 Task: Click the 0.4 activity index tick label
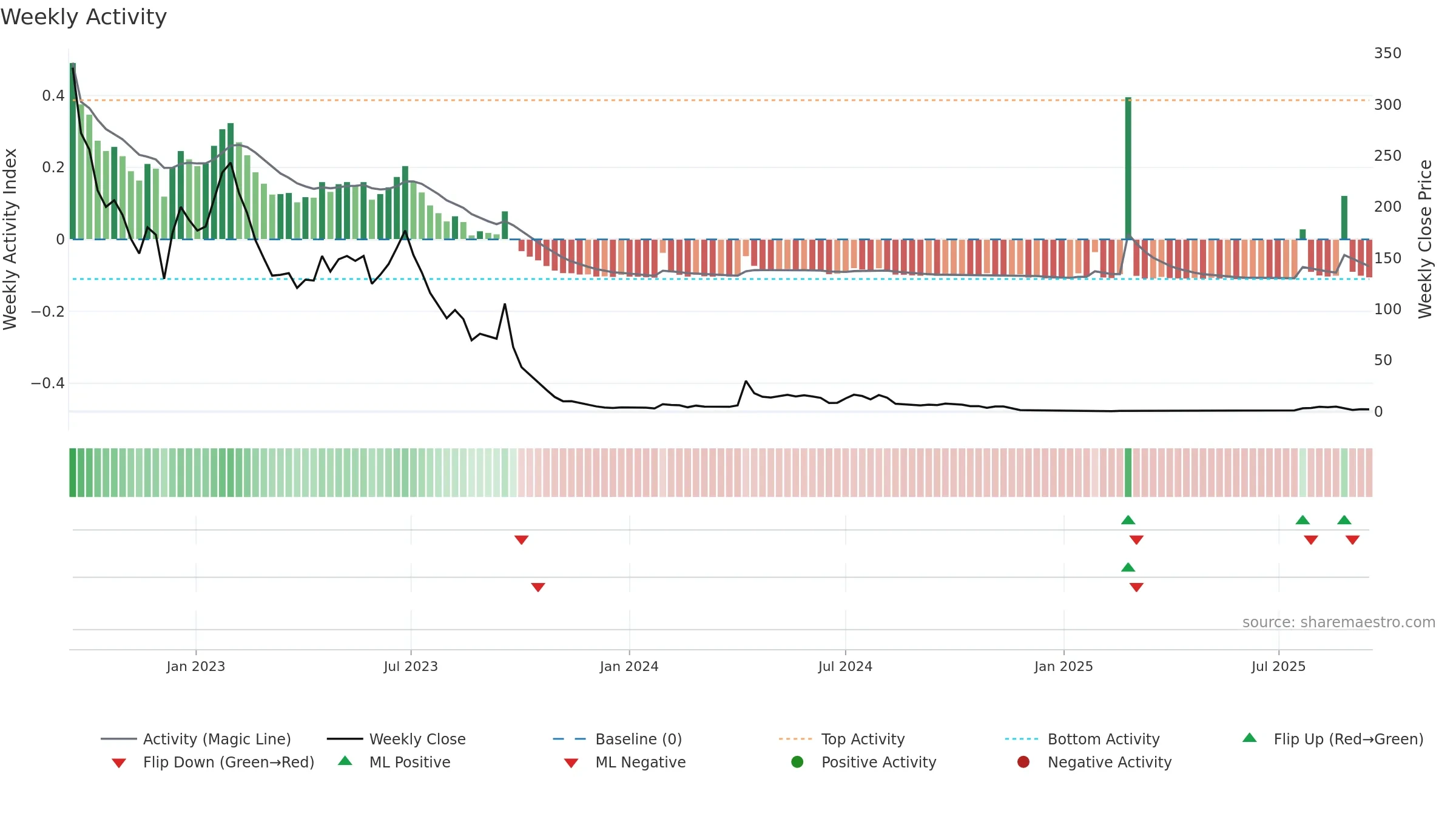pyautogui.click(x=53, y=96)
